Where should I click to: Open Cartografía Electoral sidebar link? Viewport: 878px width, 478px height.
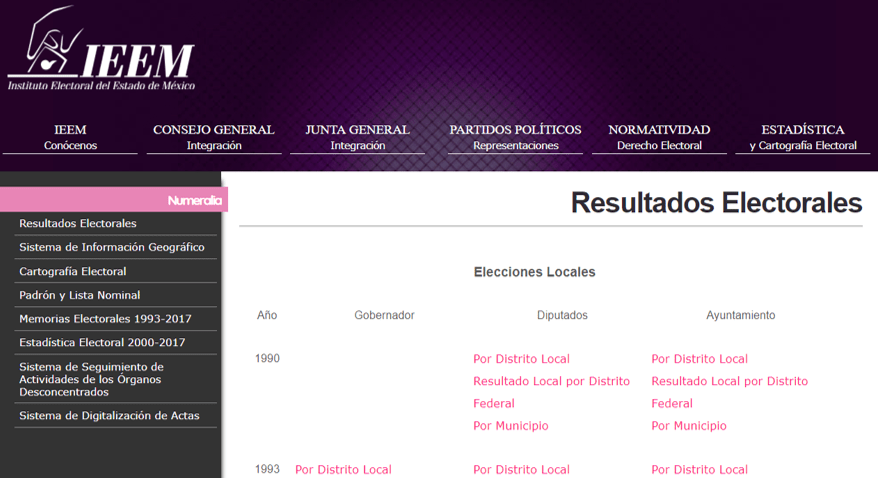click(73, 272)
